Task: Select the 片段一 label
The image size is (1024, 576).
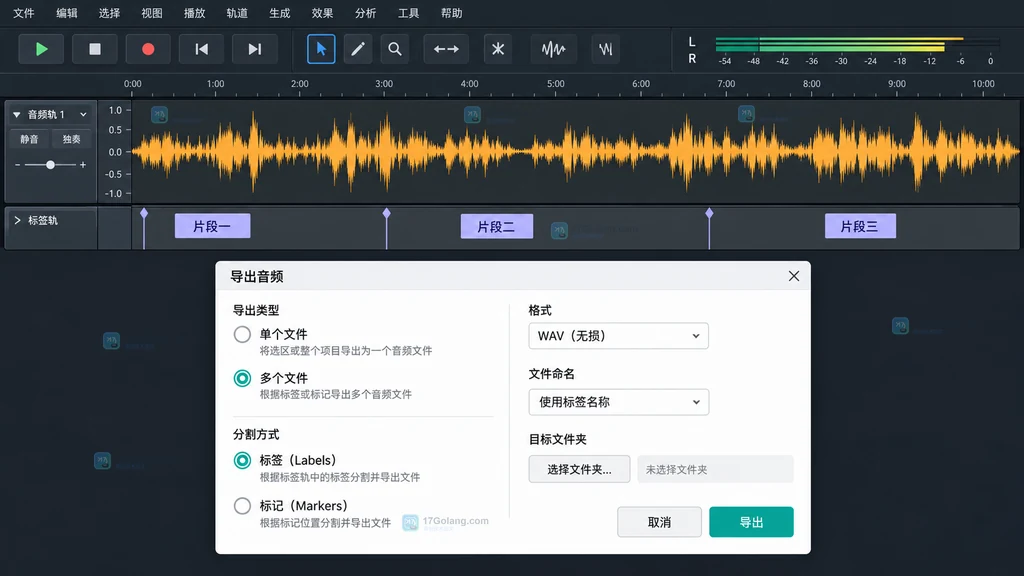Action: click(x=212, y=226)
